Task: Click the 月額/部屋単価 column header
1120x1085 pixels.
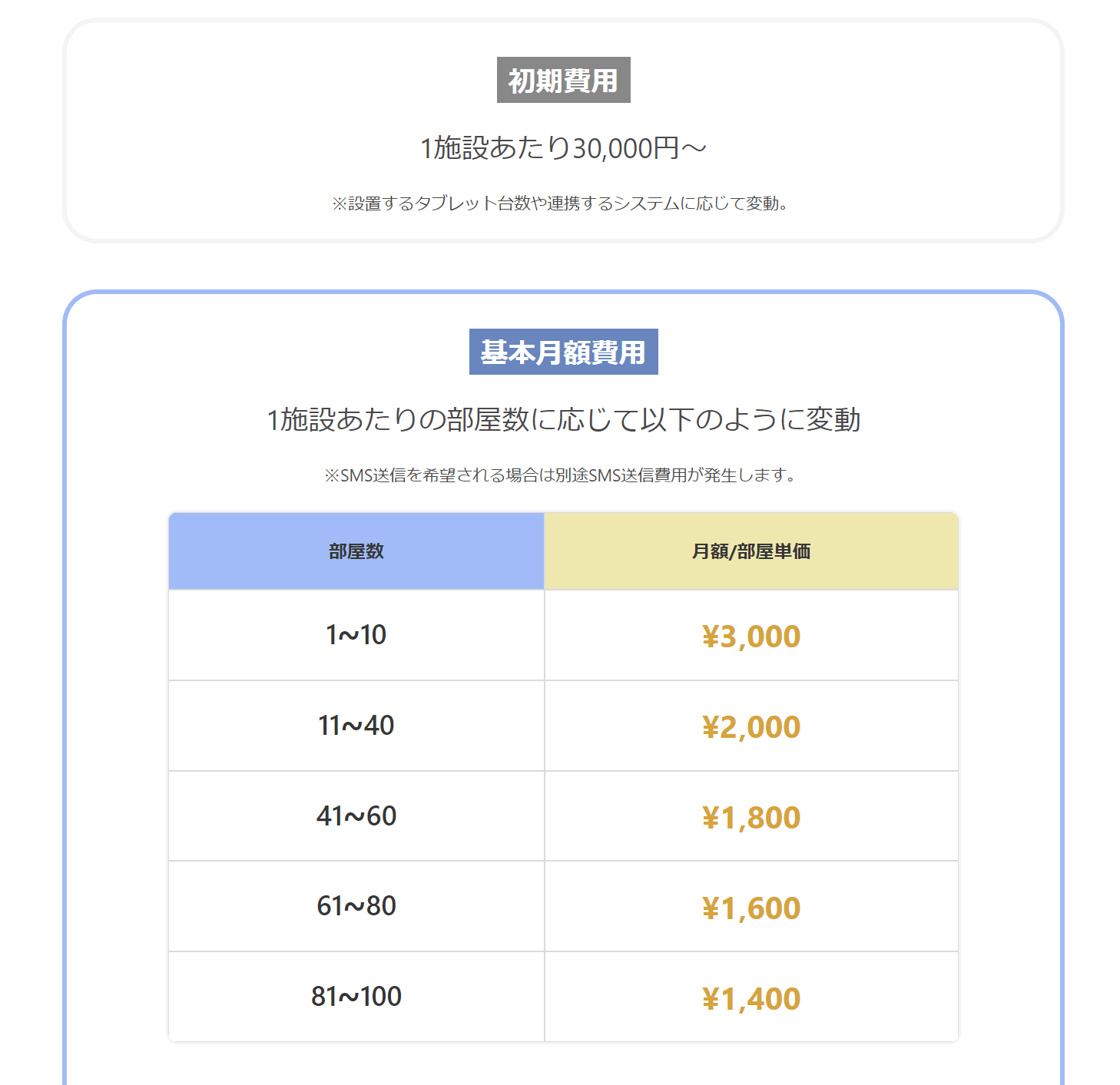Action: [751, 551]
